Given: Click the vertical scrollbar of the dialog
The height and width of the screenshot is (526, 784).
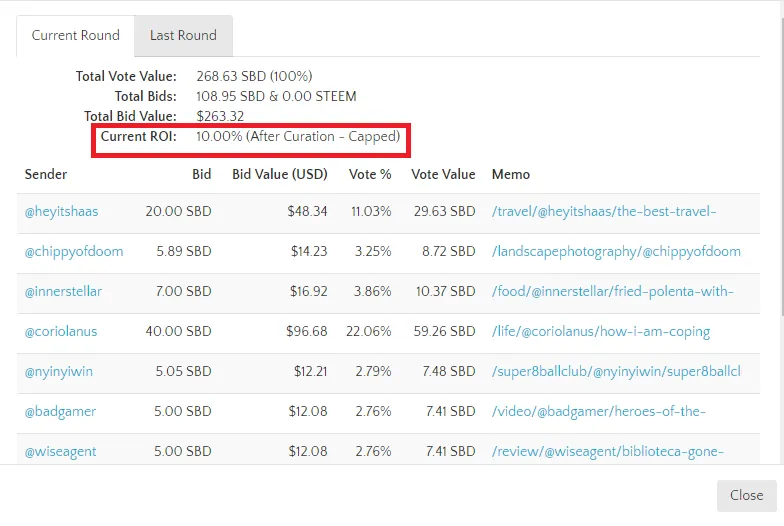Looking at the screenshot, I should (x=782, y=165).
